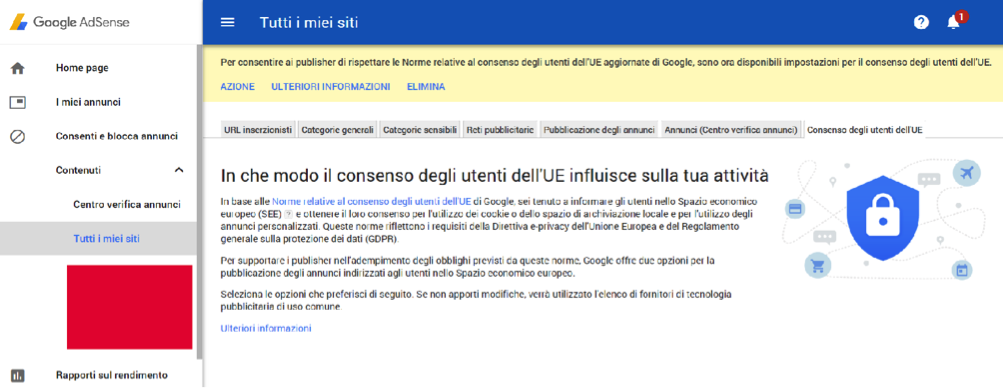Click ULTERIORI INFORMAZIONI in the banner
The image size is (1004, 388).
(330, 87)
